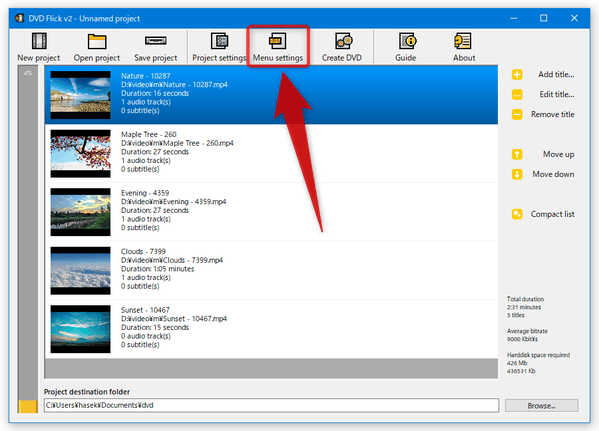Click the text "Sunset - 10467"
The height and width of the screenshot is (431, 599).
click(x=145, y=310)
